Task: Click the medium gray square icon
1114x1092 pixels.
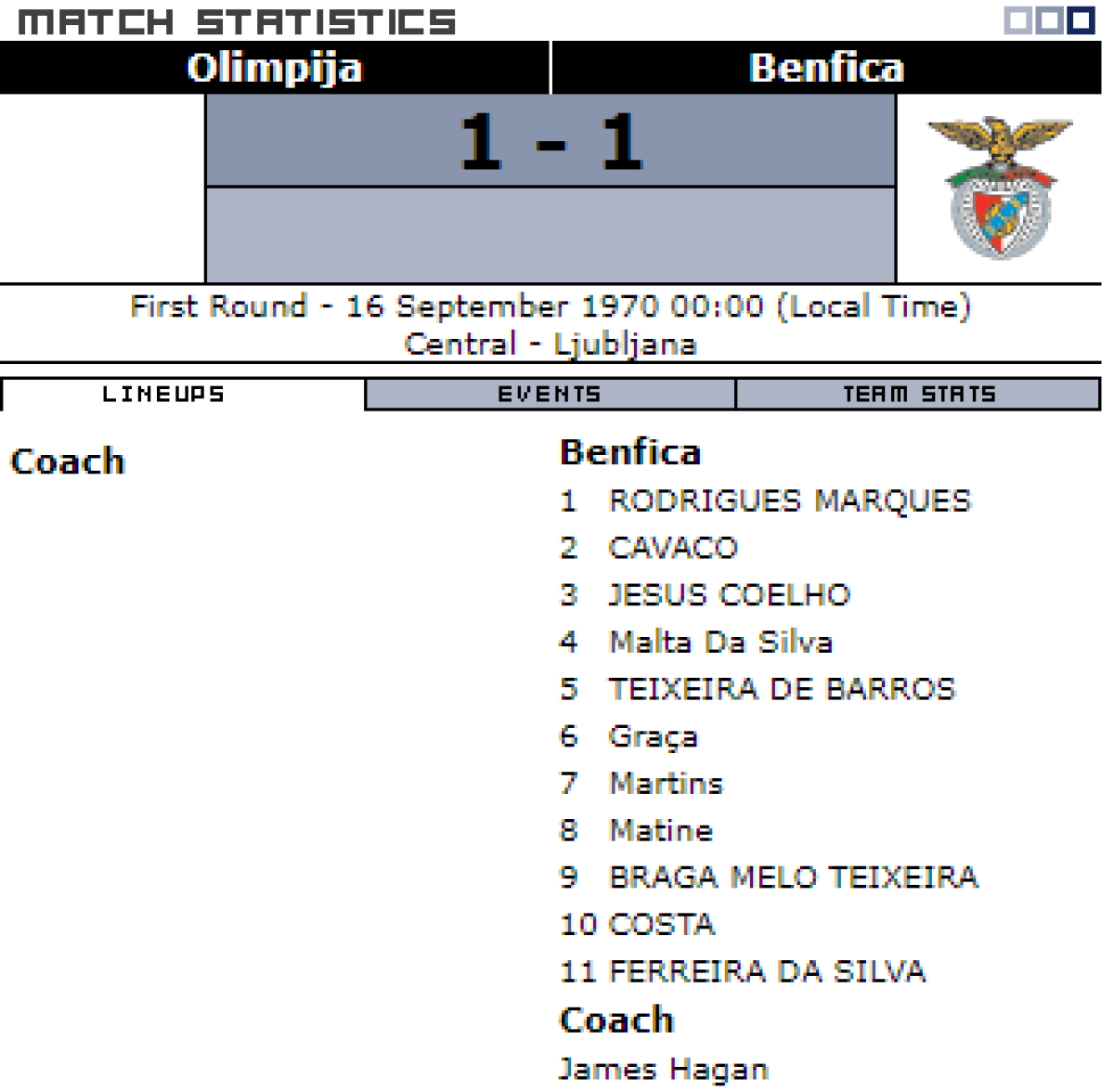Action: 1049,20
